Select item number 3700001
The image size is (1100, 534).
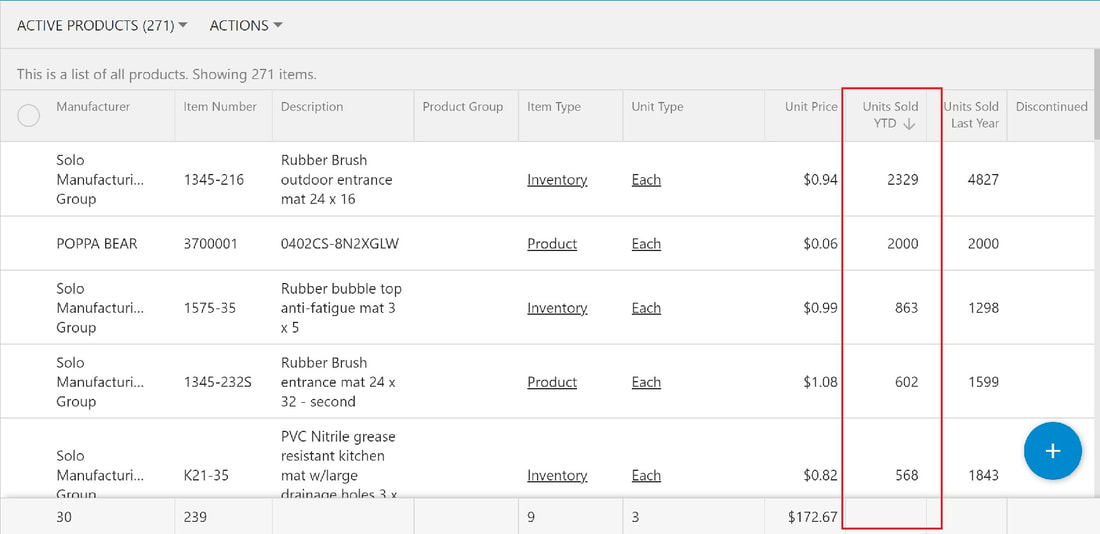tap(210, 243)
